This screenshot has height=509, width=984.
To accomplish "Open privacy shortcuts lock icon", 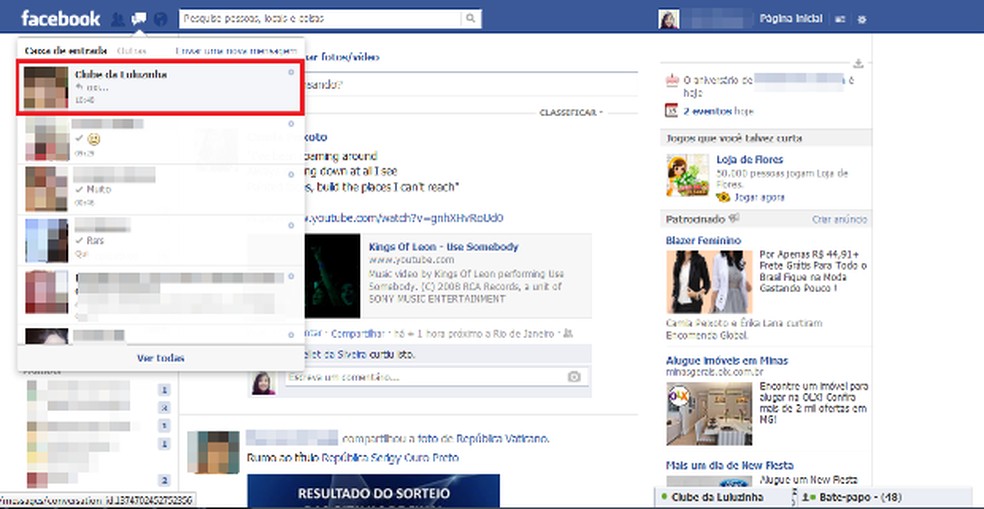I will coord(840,19).
